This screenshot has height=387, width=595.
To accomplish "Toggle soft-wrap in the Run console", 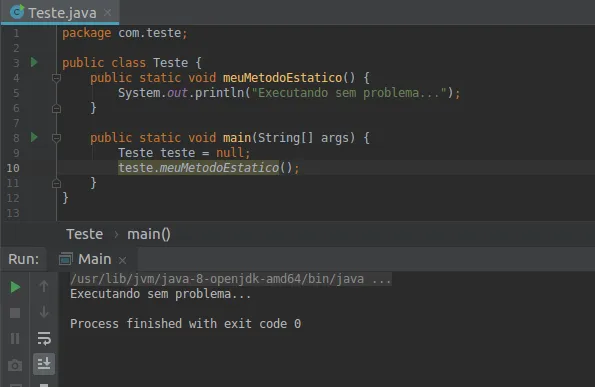I will (44, 338).
